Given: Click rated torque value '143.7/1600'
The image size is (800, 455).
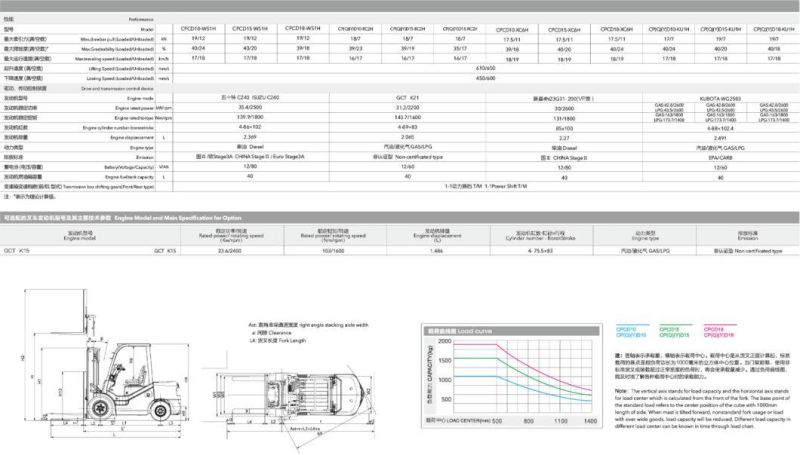Looking at the screenshot, I should (407, 118).
